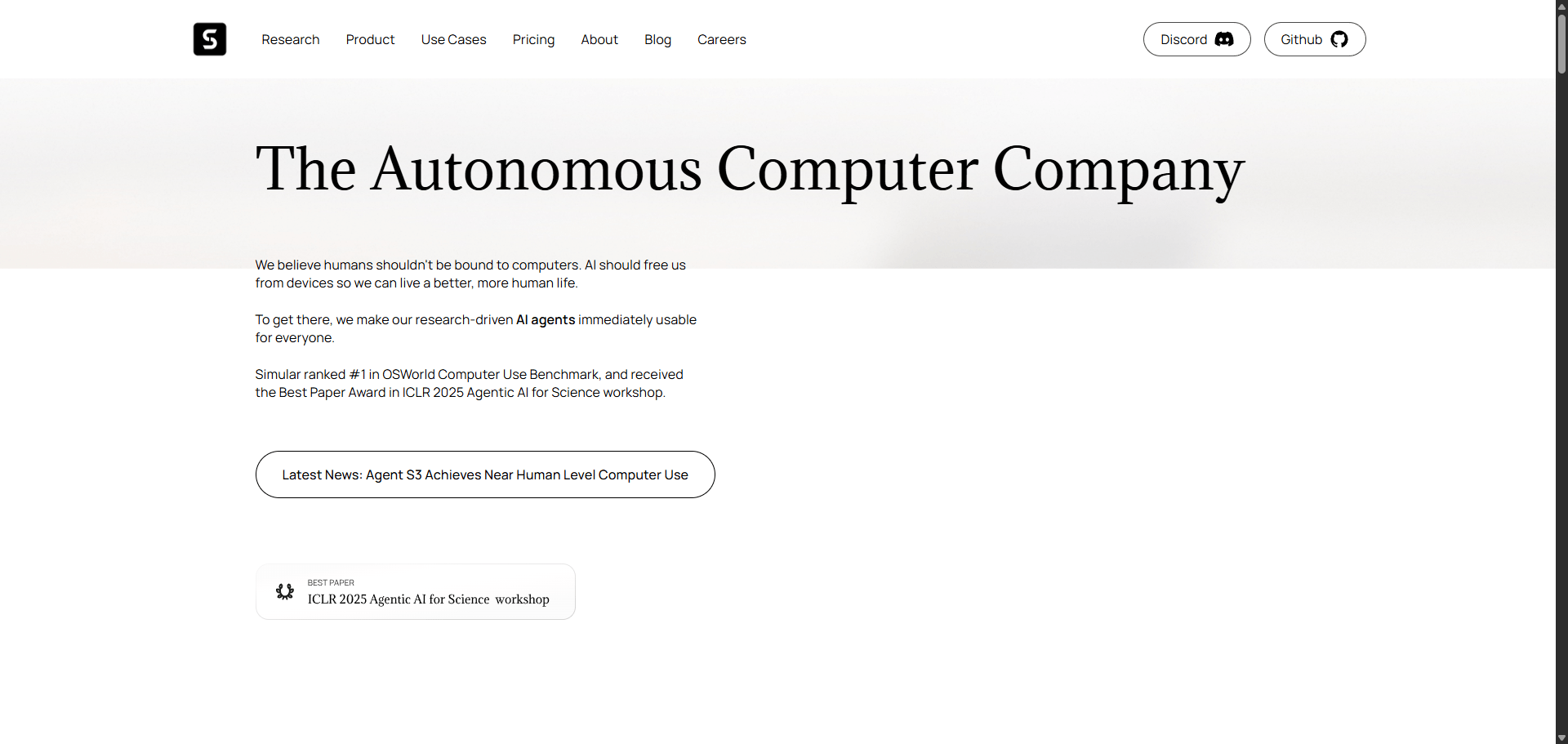
Task: Click the ICLR 2025 Best Paper card
Action: click(416, 591)
